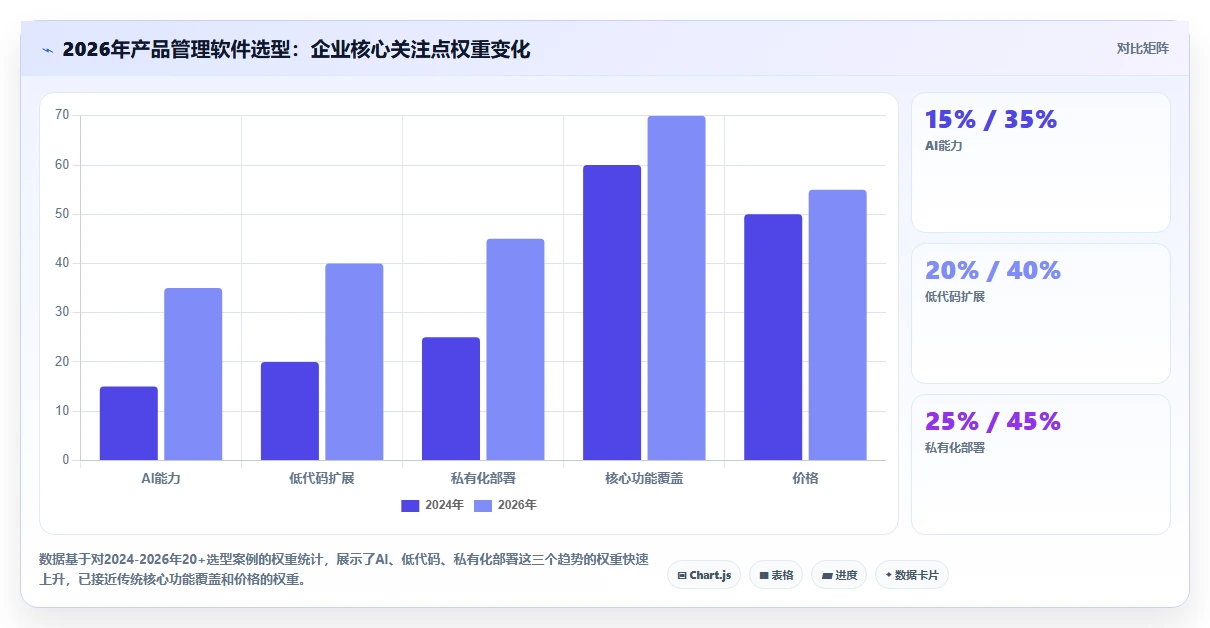Select the Chart.js tag pill
The height and width of the screenshot is (628, 1210).
pos(704,575)
